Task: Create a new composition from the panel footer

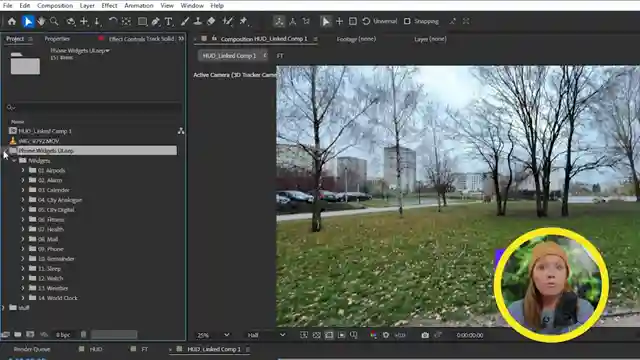Action: 30,335
